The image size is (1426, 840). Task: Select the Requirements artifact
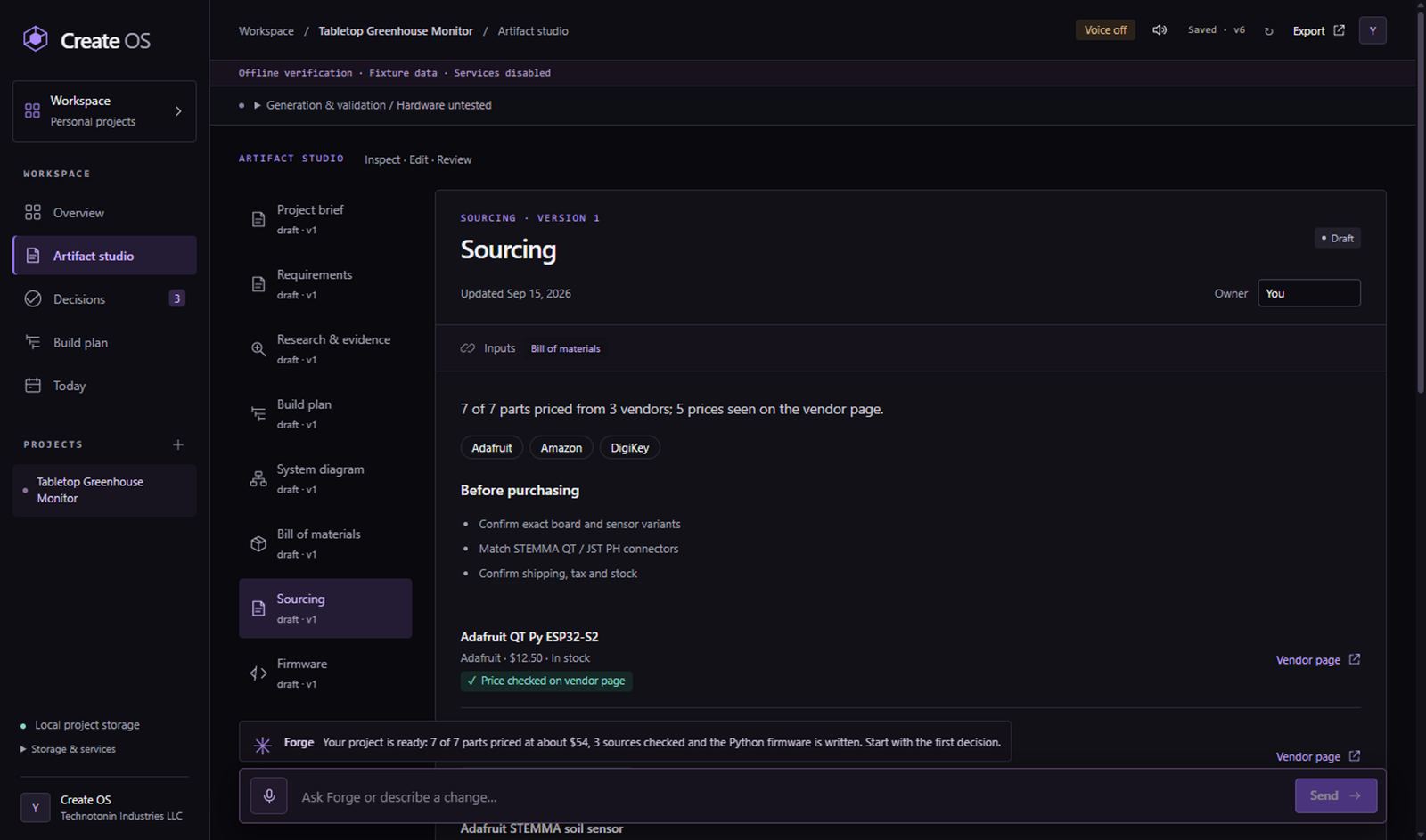pyautogui.click(x=325, y=284)
